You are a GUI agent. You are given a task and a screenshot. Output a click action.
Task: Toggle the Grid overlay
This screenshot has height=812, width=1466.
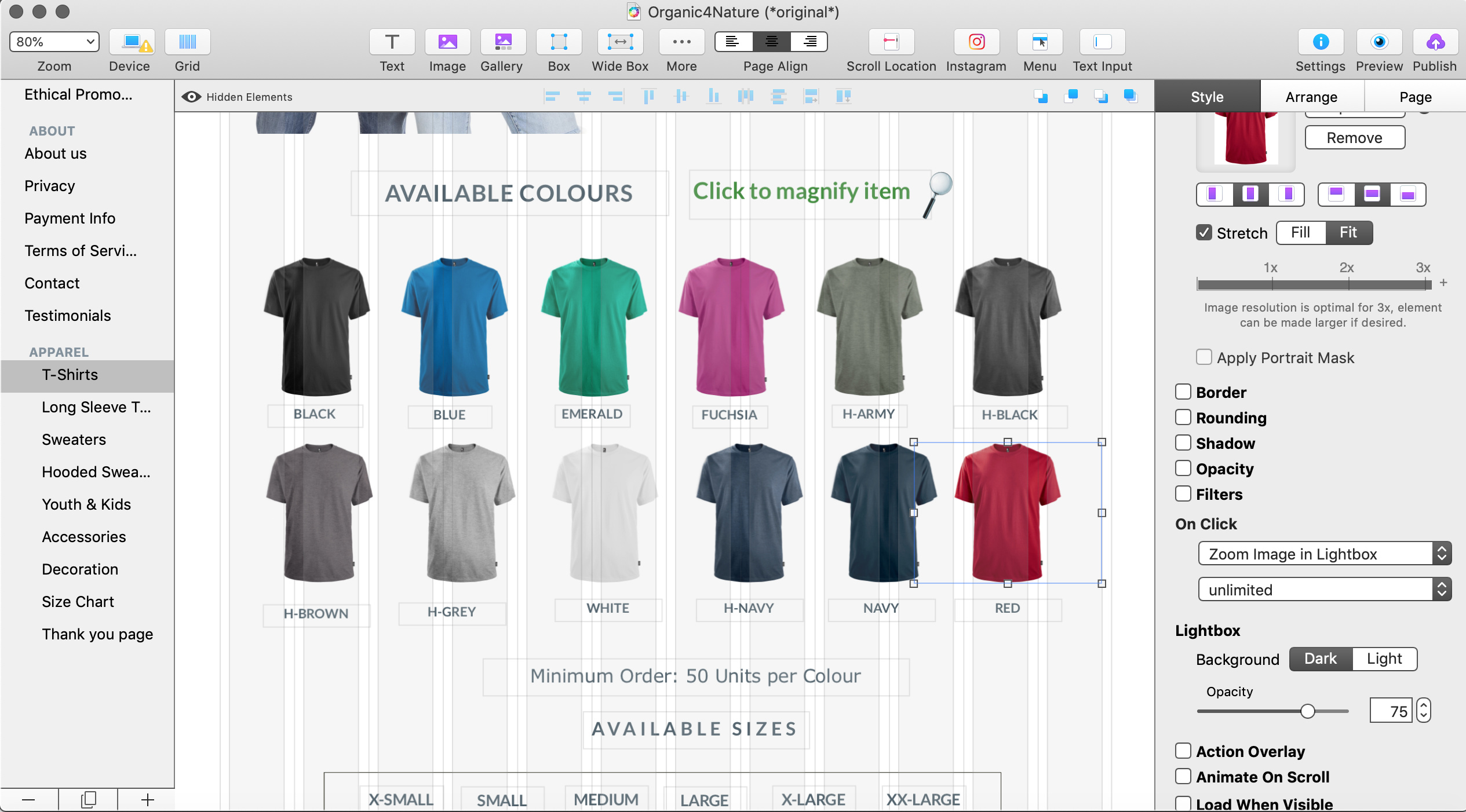(187, 42)
